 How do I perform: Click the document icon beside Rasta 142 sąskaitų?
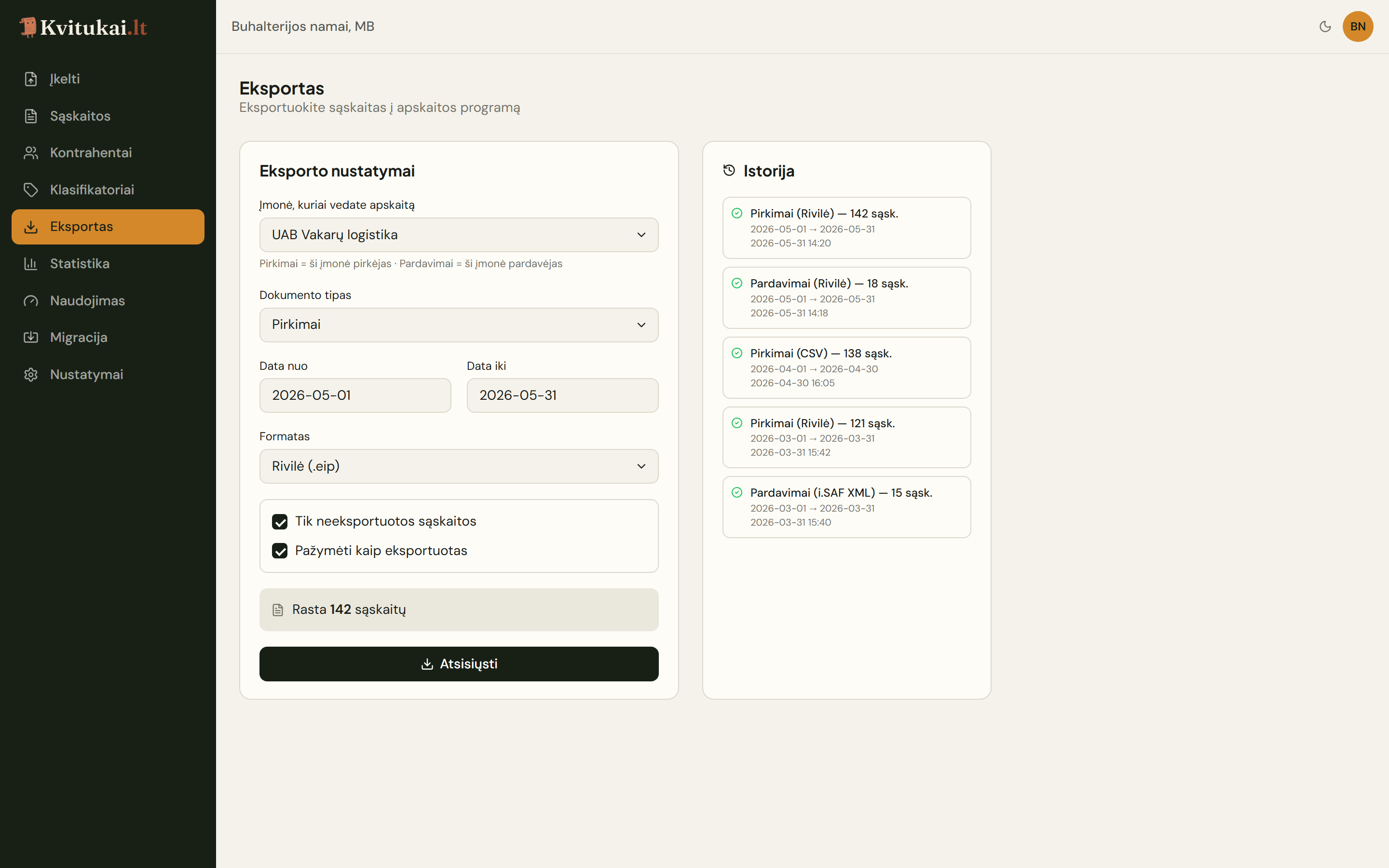pyautogui.click(x=278, y=610)
